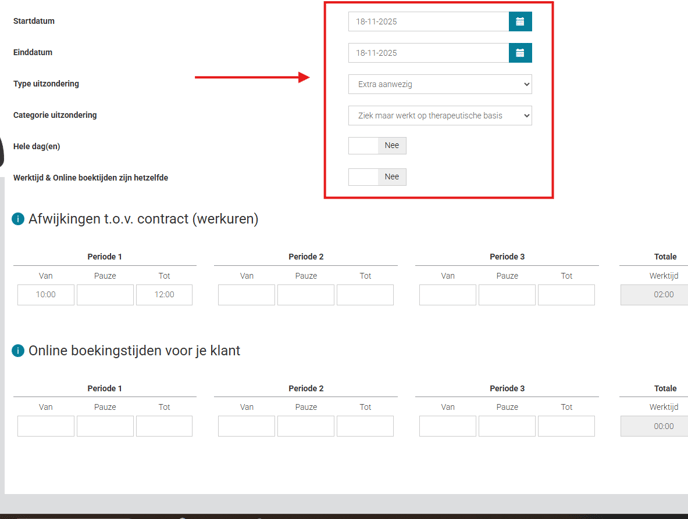
Task: Select Periode 3 Tot field in werkuren
Action: coord(566,295)
